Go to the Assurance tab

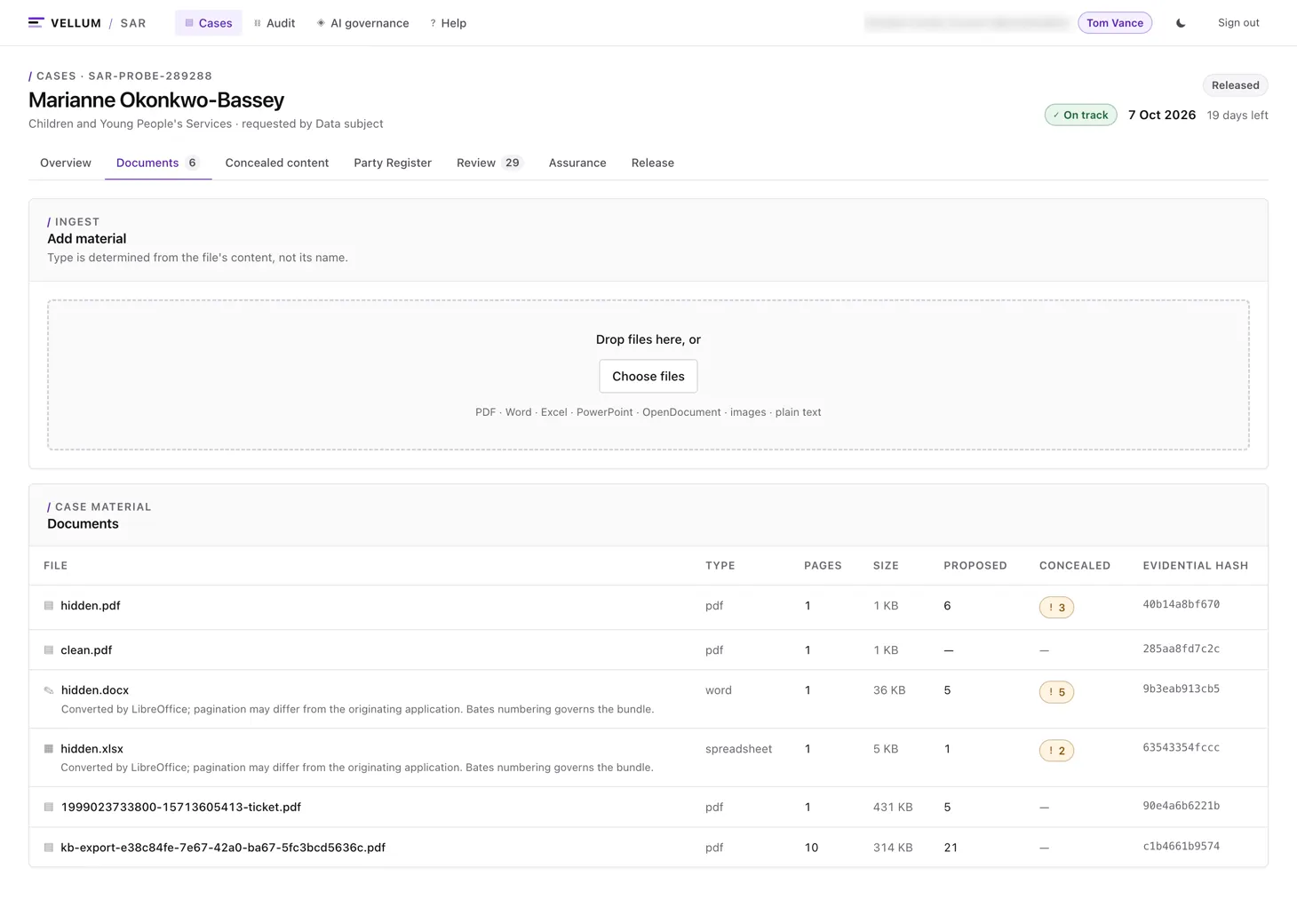(x=577, y=163)
